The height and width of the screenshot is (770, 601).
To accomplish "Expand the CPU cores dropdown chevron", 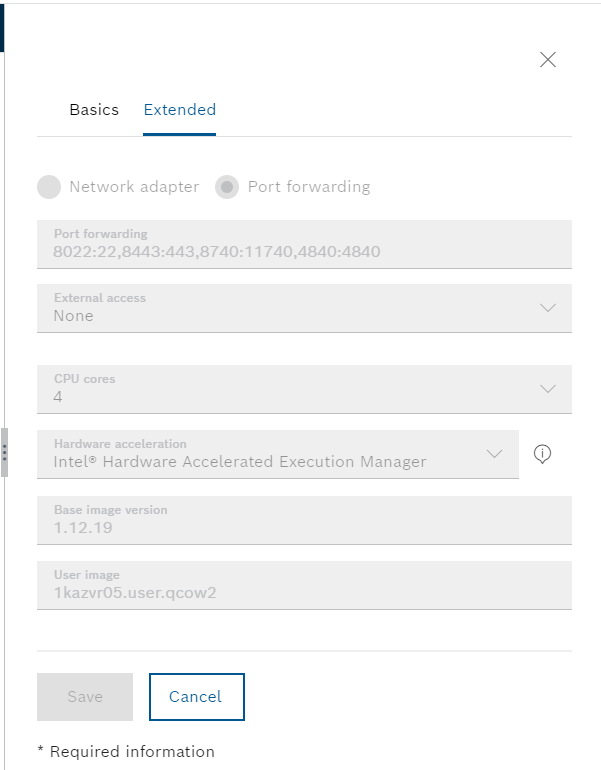I will pyautogui.click(x=547, y=389).
